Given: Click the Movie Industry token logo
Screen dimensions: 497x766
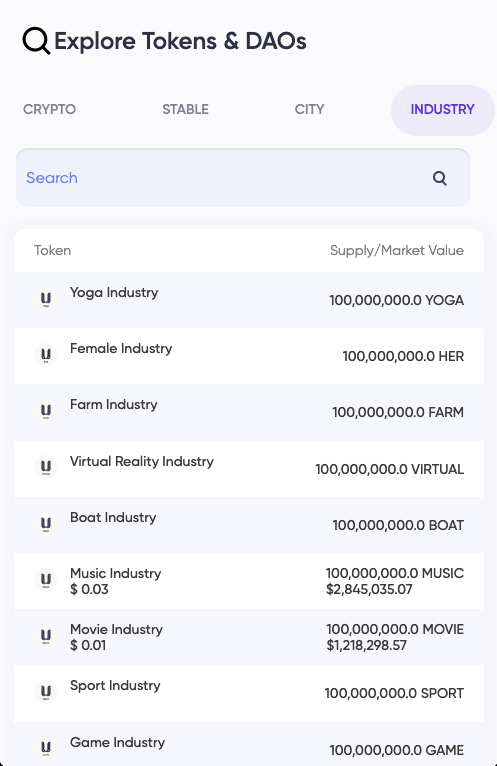Looking at the screenshot, I should (46, 636).
